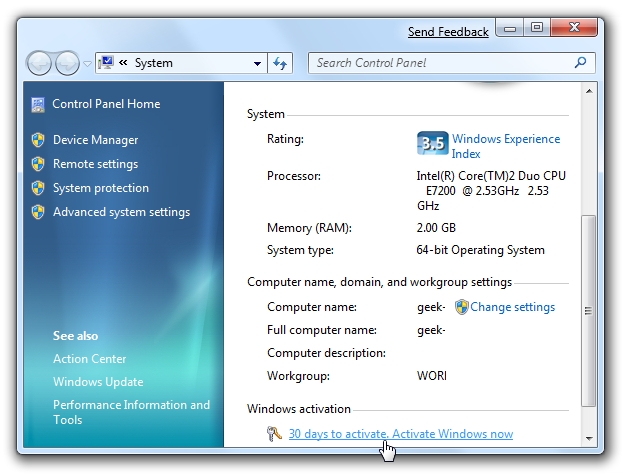The width and height of the screenshot is (623, 476).
Task: Select the 64-bit Operating System text
Action: point(480,250)
